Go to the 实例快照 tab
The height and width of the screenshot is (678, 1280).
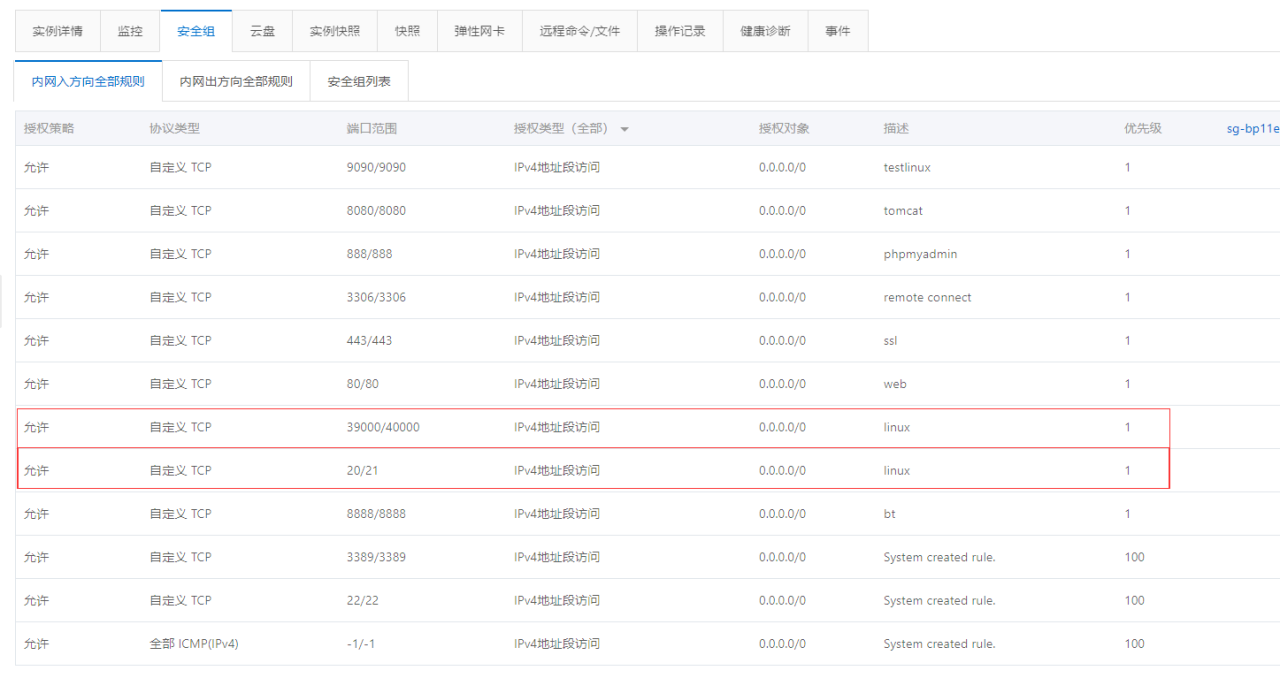tap(335, 31)
